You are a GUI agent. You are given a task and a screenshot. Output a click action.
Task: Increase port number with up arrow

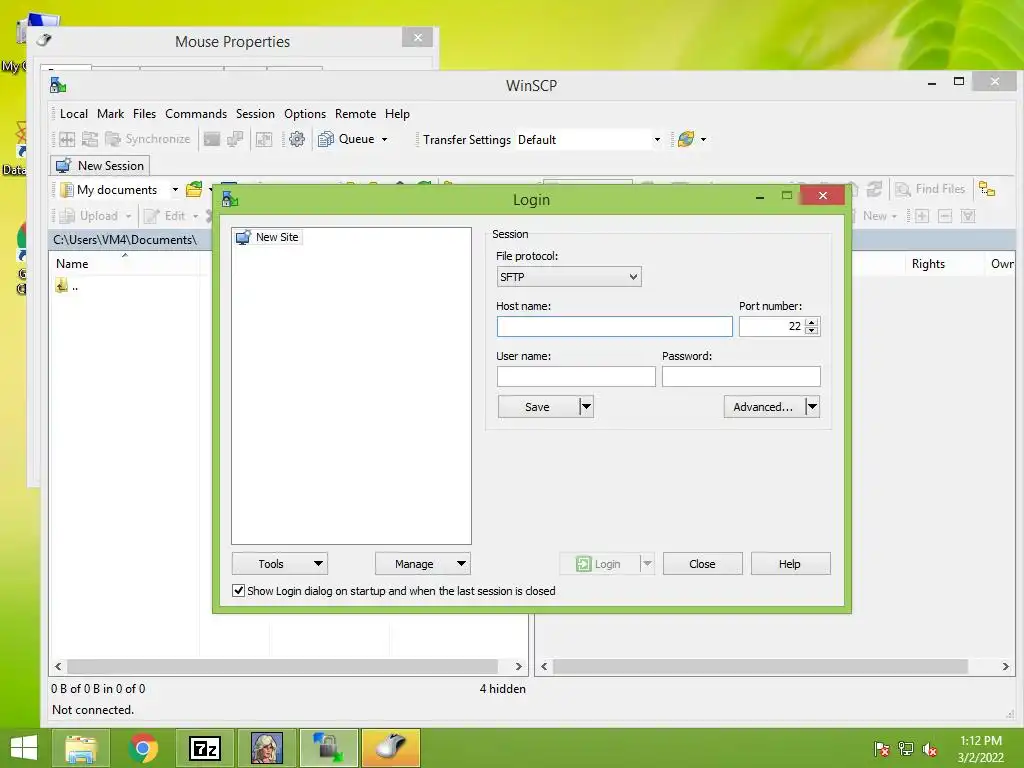pos(812,322)
